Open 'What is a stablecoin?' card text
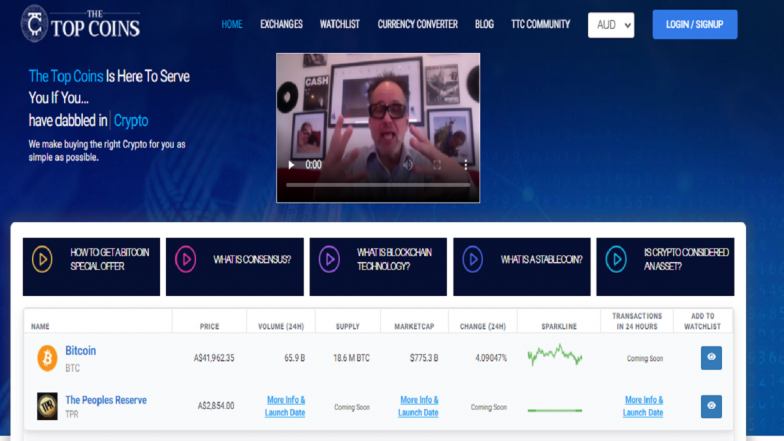 (542, 260)
